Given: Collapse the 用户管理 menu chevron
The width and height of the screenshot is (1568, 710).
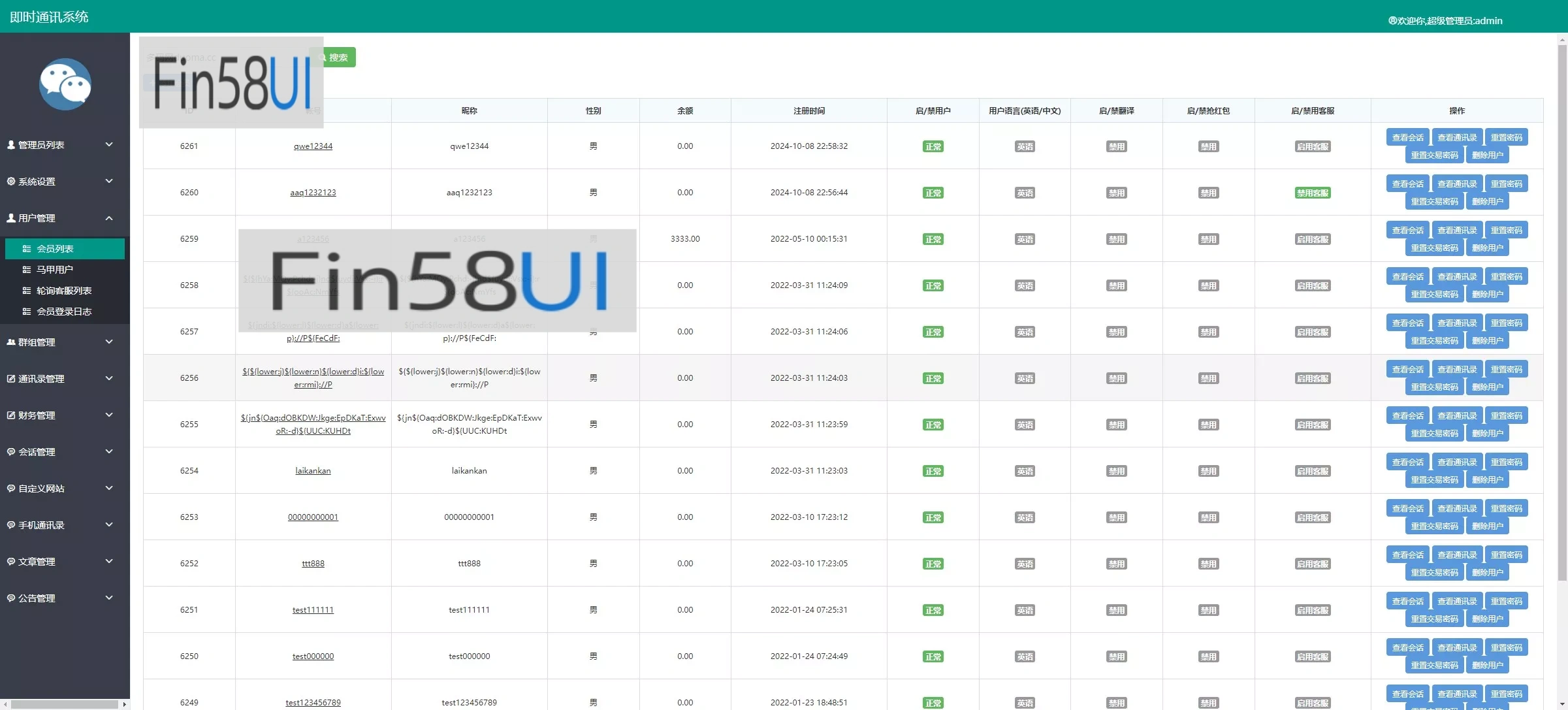Looking at the screenshot, I should coord(109,218).
